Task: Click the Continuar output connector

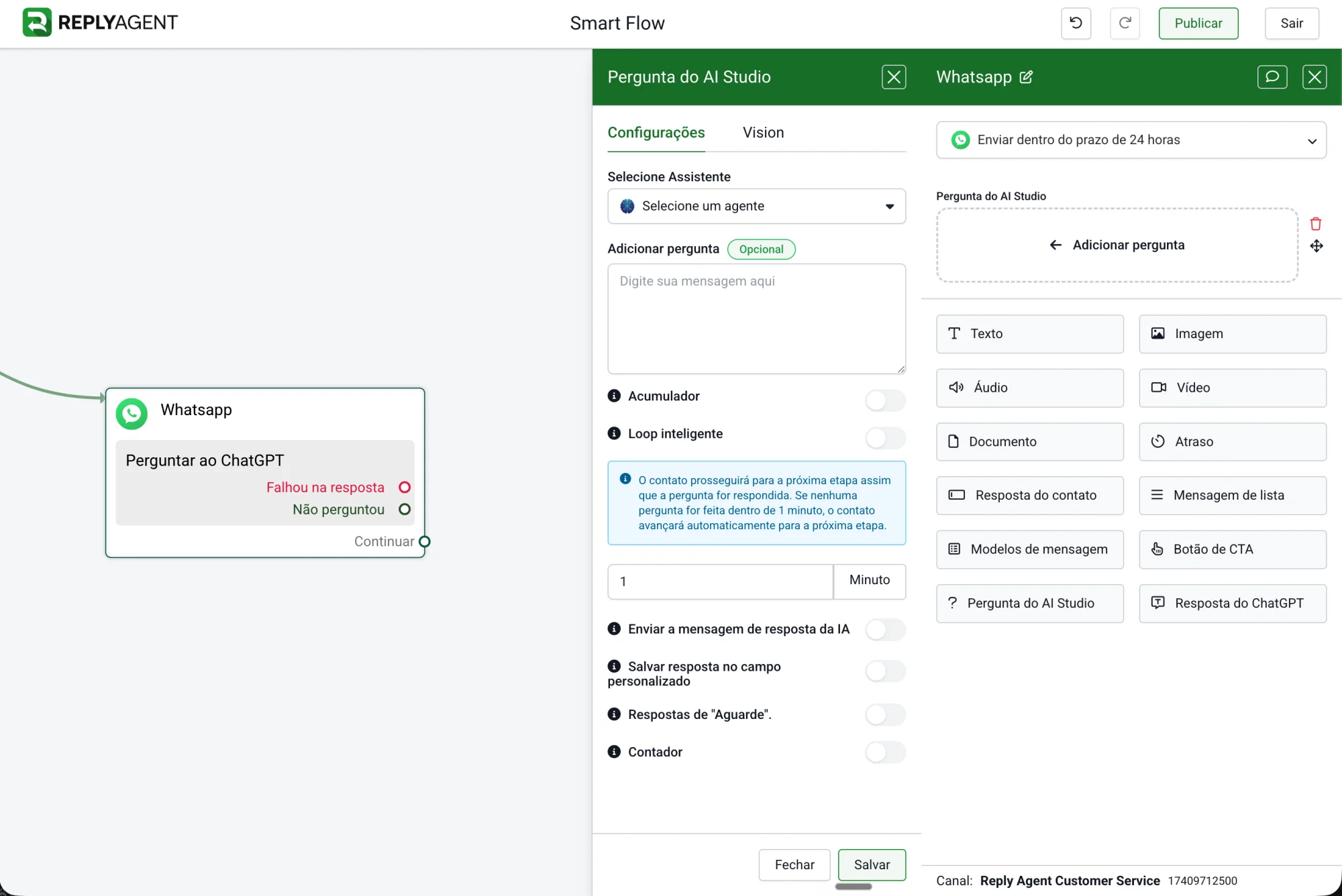Action: click(x=424, y=542)
